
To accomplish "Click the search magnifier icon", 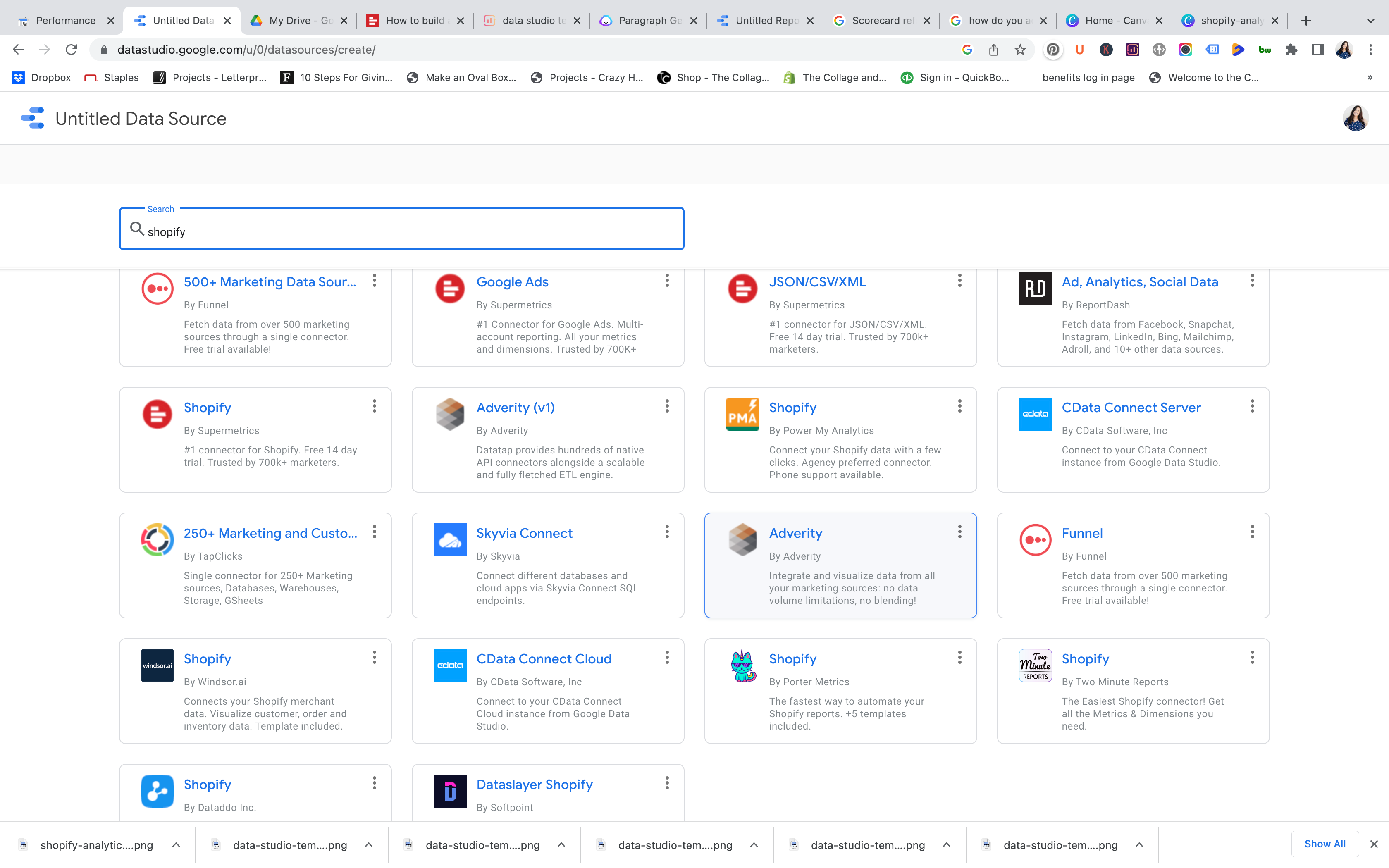I will 136,229.
